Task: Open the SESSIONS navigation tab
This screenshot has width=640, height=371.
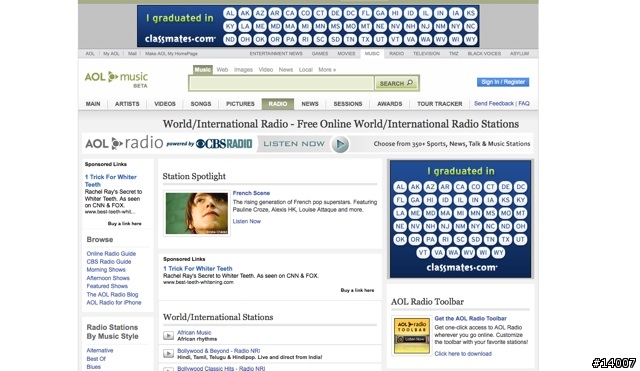Action: point(348,104)
